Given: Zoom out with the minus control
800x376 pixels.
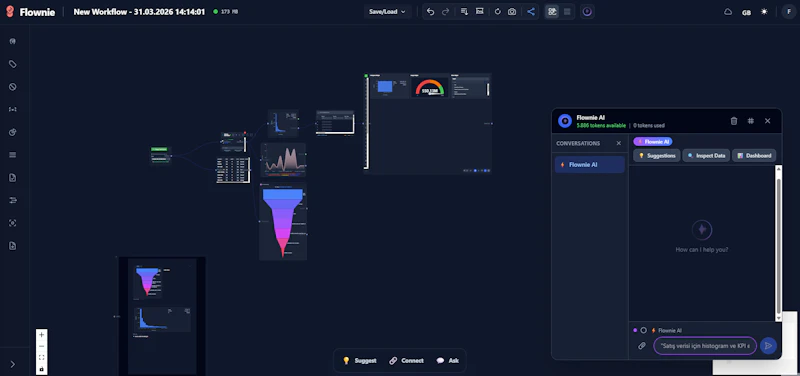Looking at the screenshot, I should [x=42, y=346].
